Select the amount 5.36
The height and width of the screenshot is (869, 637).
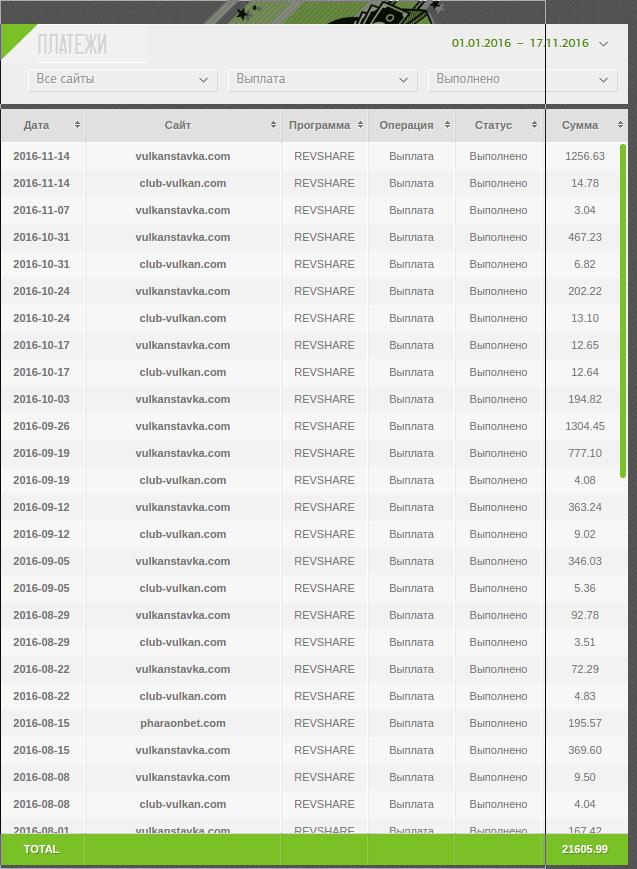click(x=585, y=589)
